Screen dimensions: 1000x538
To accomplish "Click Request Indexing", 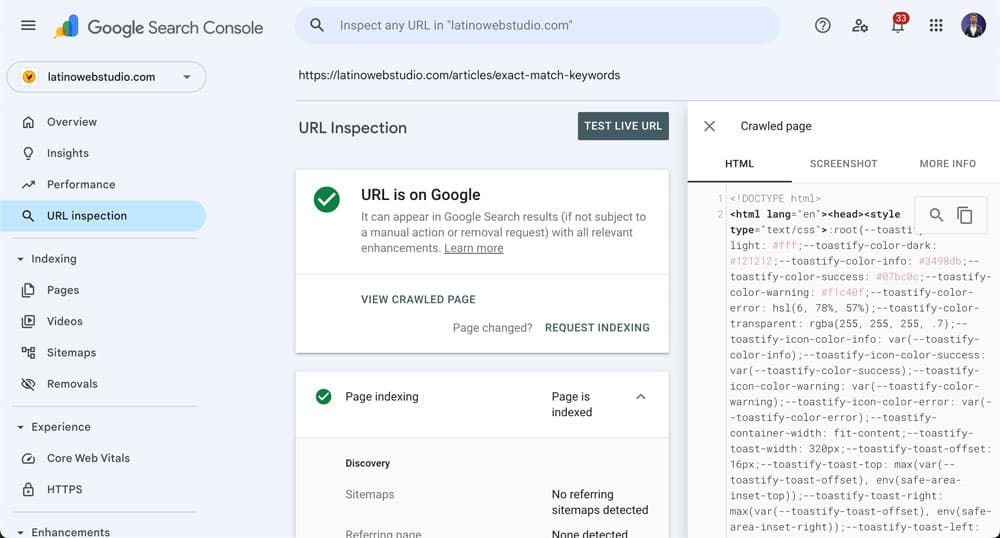I will [597, 327].
